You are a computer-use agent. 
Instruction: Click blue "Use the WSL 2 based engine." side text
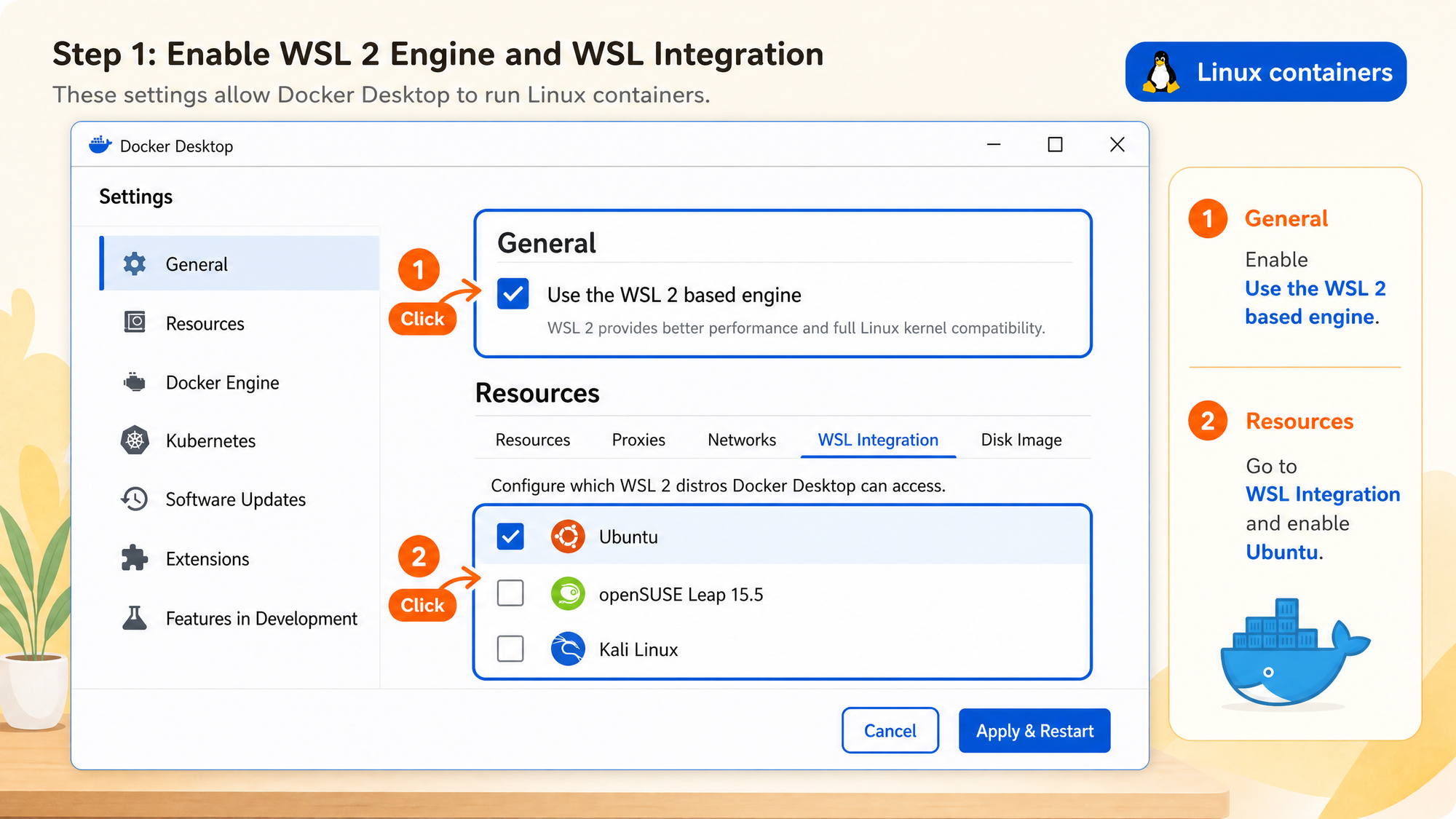click(x=1315, y=303)
